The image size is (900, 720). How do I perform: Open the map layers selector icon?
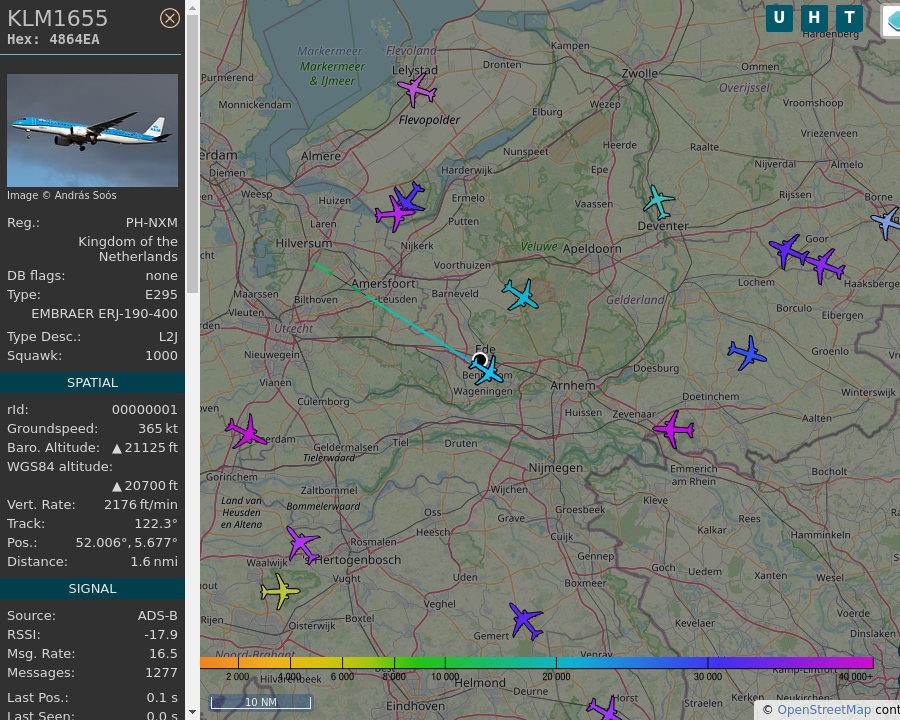click(x=891, y=21)
